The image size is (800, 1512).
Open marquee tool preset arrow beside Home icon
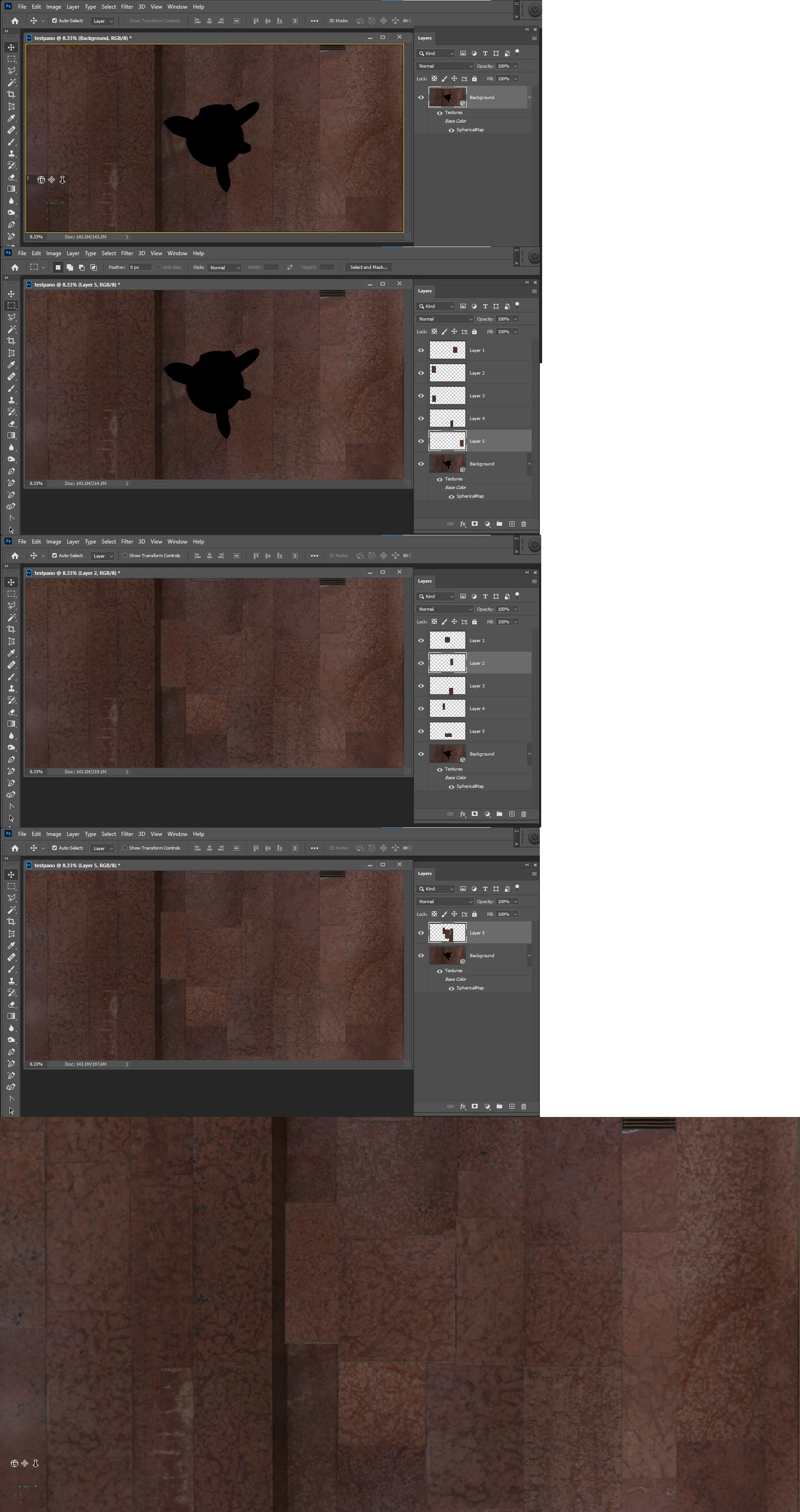coord(43,267)
